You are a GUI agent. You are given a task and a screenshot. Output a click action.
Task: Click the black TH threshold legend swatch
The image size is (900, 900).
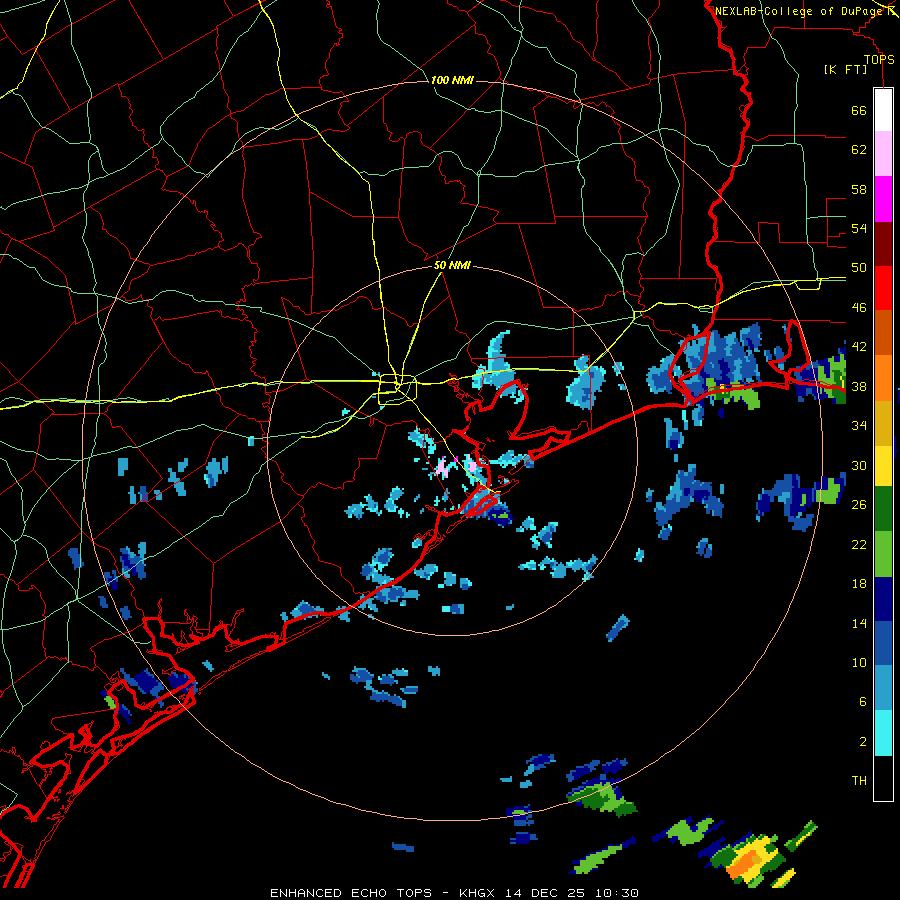pyautogui.click(x=883, y=777)
